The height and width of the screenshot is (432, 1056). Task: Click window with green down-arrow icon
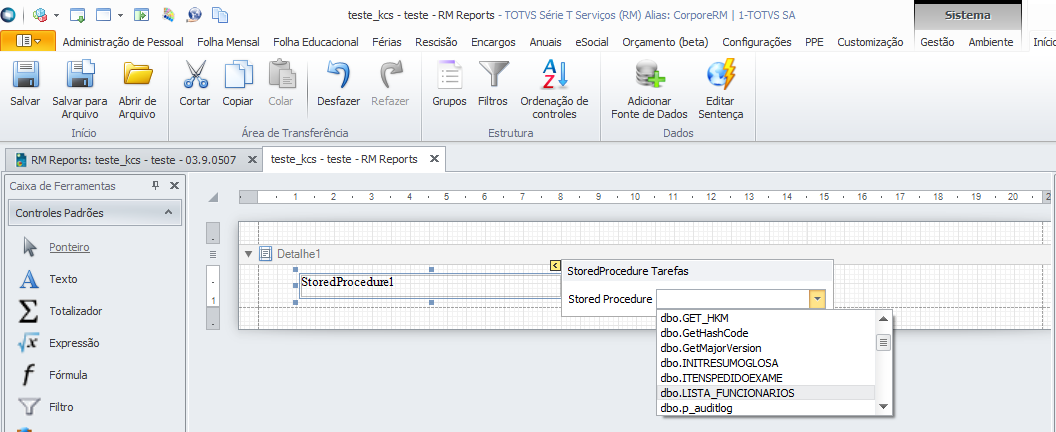[x=77, y=14]
